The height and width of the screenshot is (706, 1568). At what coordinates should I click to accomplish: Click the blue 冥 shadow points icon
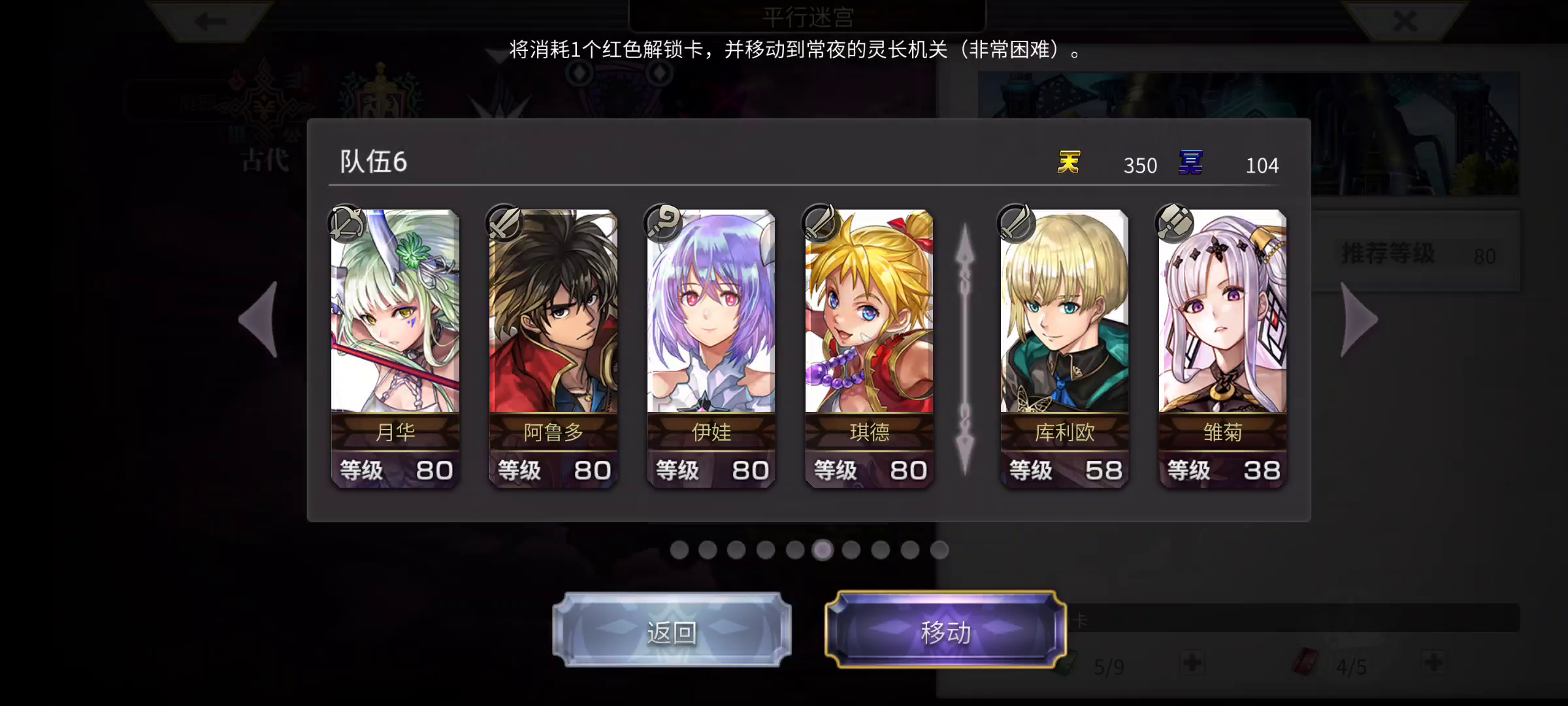coord(1190,162)
